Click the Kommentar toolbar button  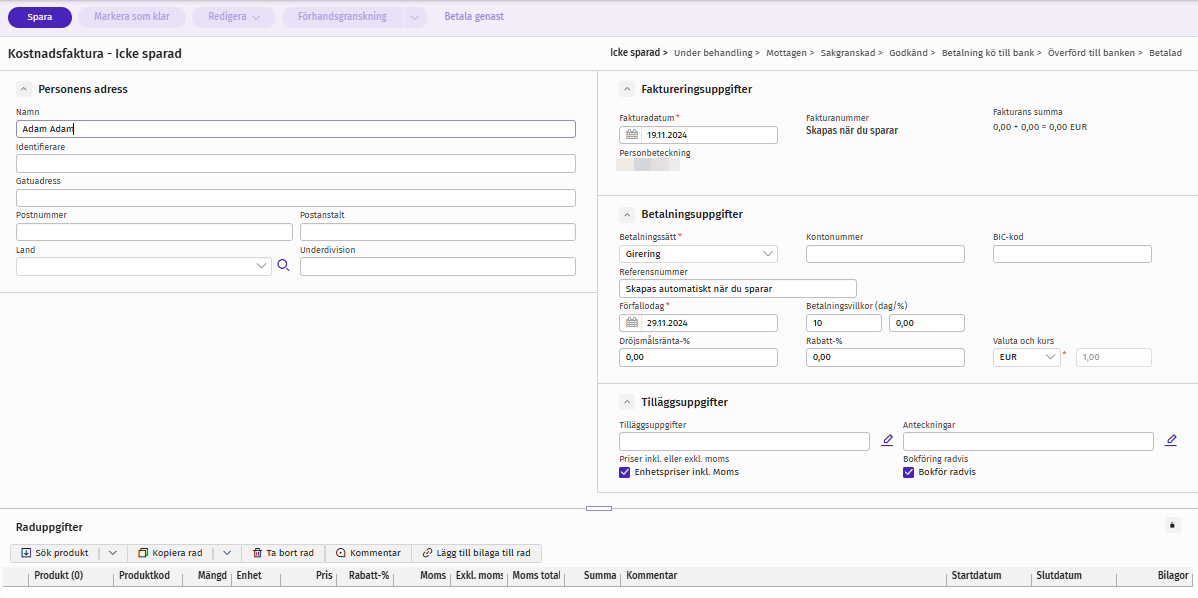pos(368,553)
